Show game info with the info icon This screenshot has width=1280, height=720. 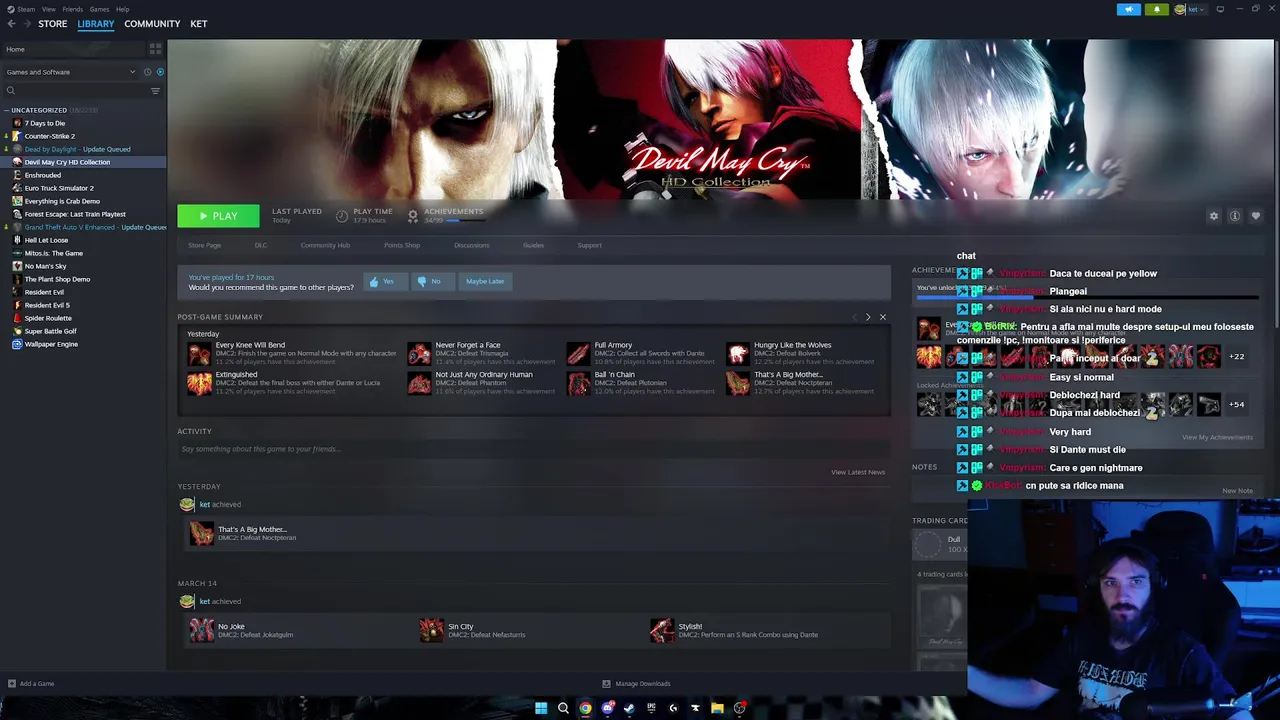1235,216
